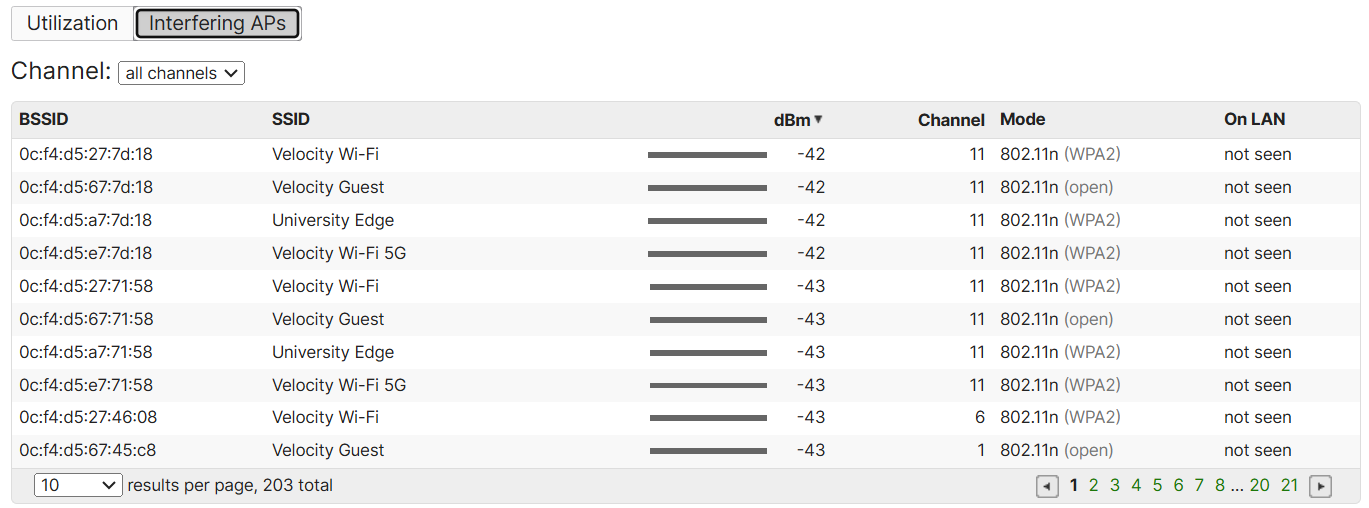Screen dimensions: 1369x508
Task: Jump to results page 21
Action: point(1289,485)
